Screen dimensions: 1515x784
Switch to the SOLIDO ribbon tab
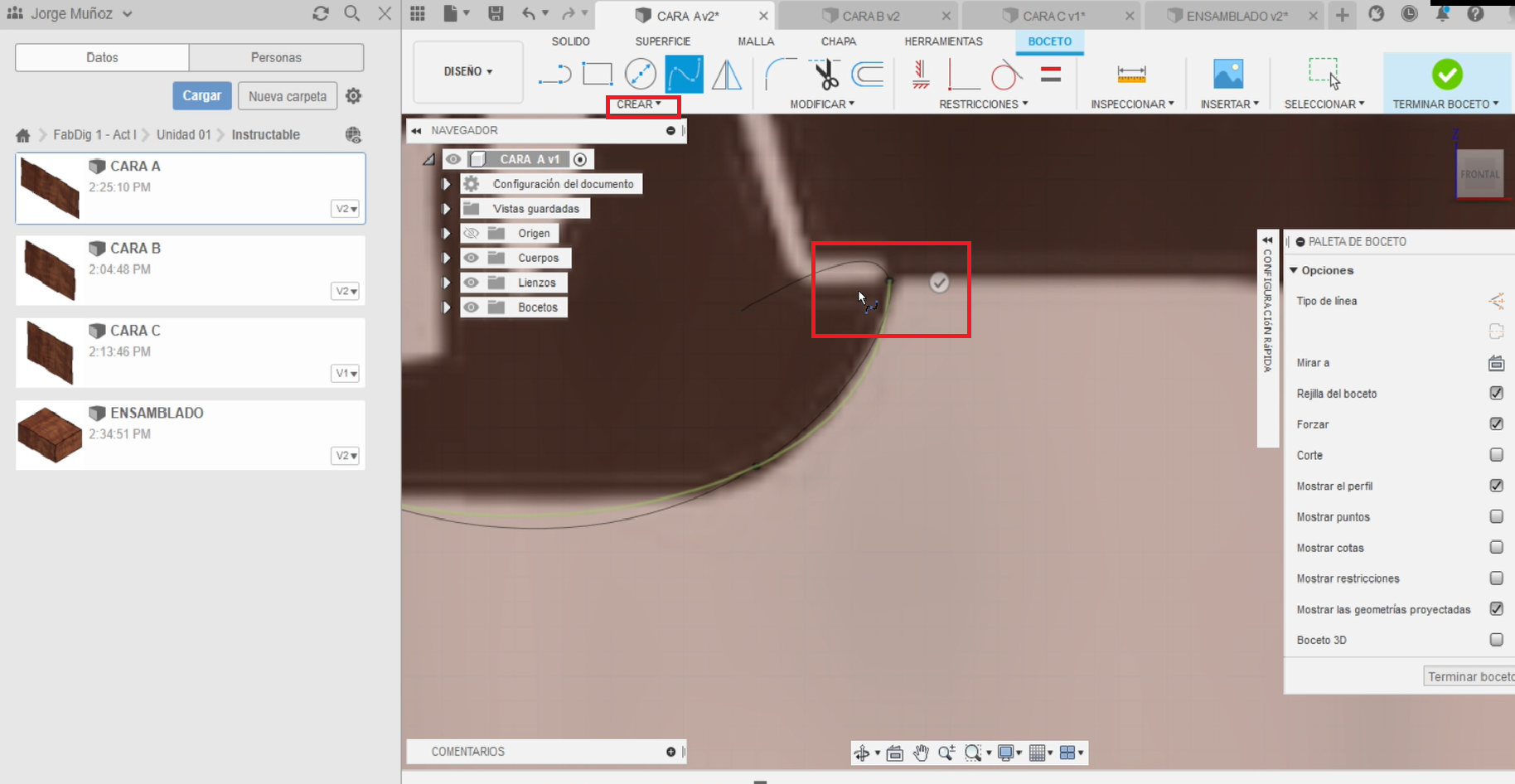pyautogui.click(x=571, y=41)
